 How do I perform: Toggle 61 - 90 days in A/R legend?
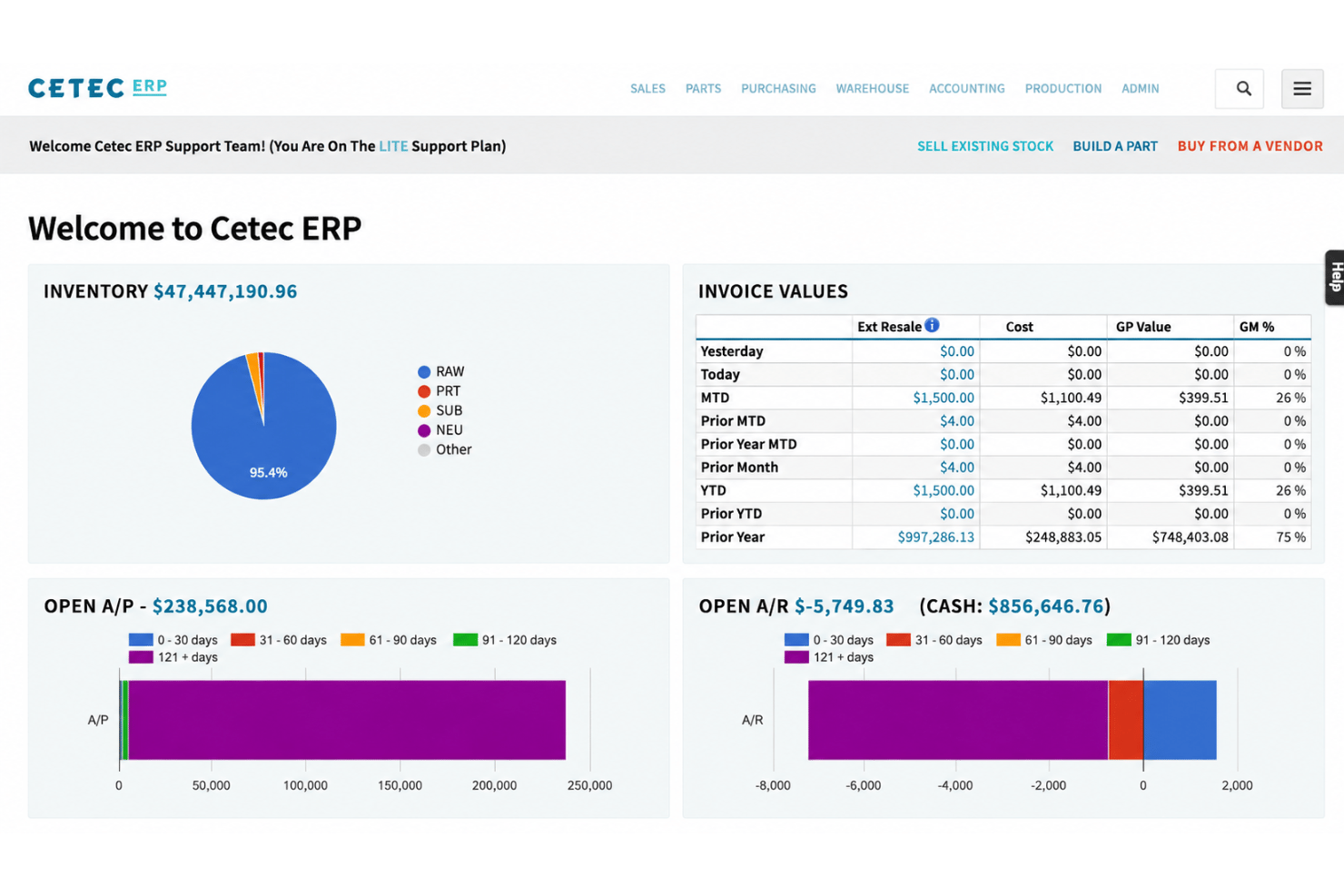click(x=1044, y=640)
